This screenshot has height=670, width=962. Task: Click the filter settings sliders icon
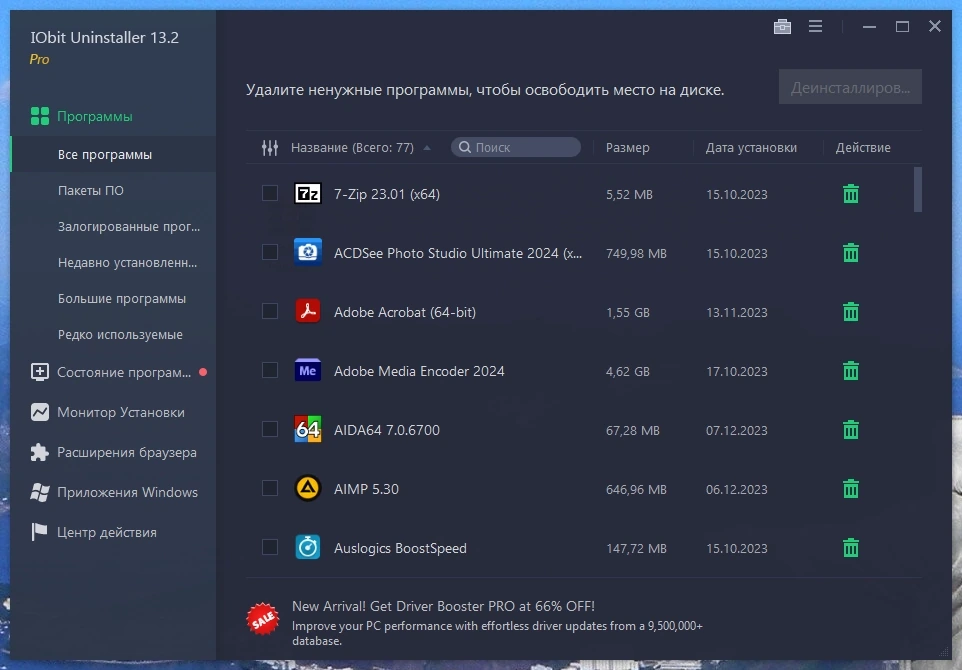click(270, 148)
